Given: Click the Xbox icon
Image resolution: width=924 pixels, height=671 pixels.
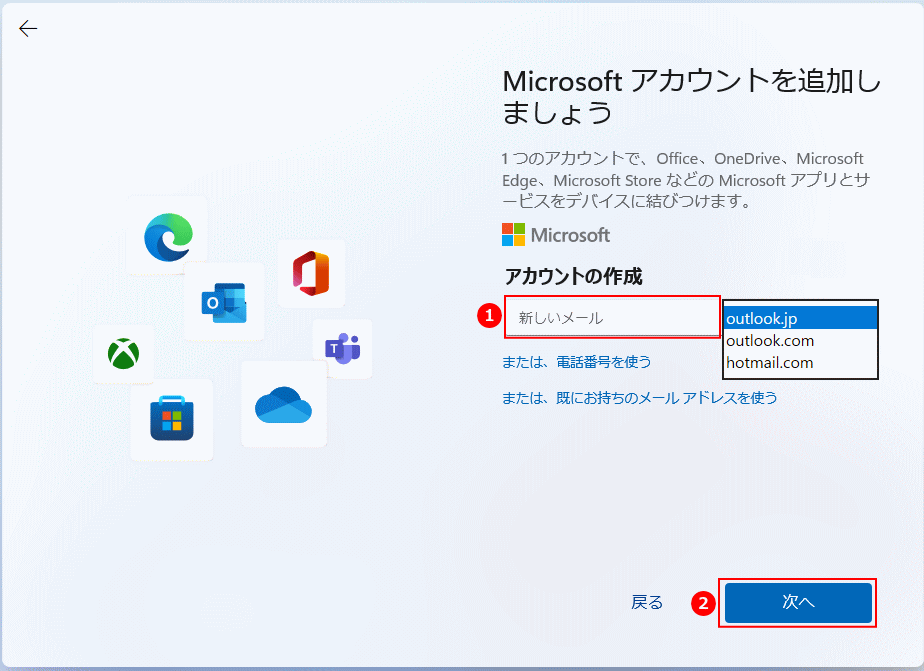Looking at the screenshot, I should click(x=124, y=354).
